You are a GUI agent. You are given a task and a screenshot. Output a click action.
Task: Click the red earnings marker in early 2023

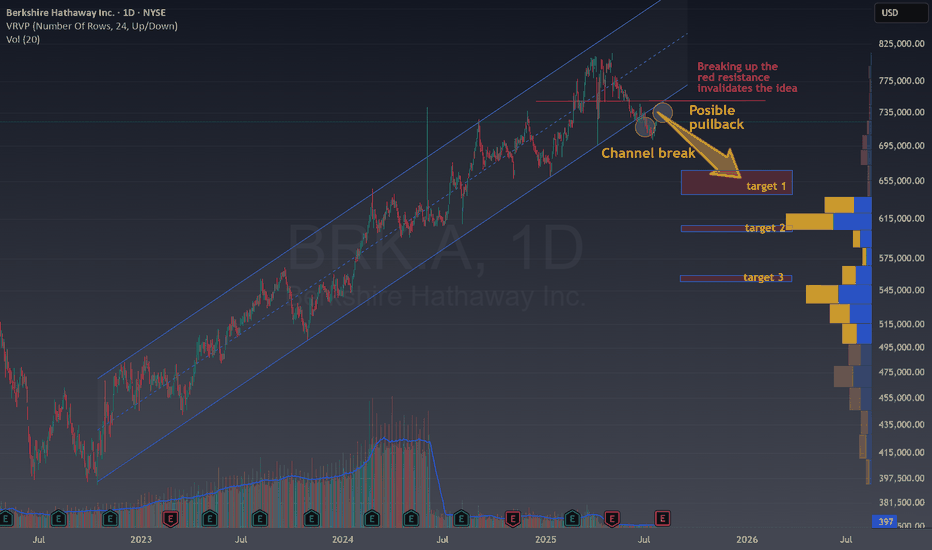(x=170, y=518)
